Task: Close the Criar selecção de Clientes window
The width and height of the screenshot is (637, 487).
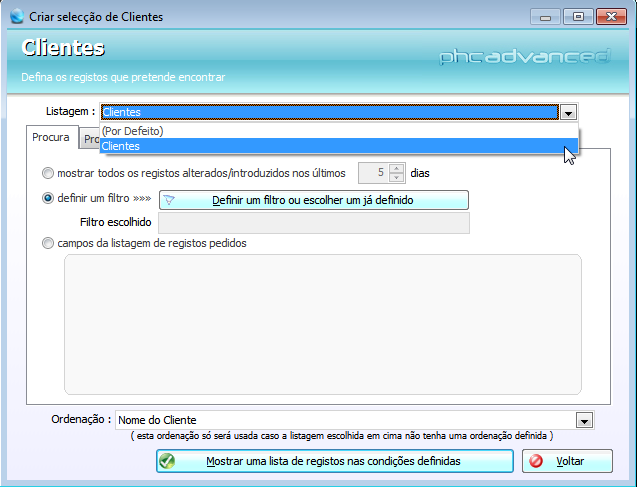Action: 611,17
